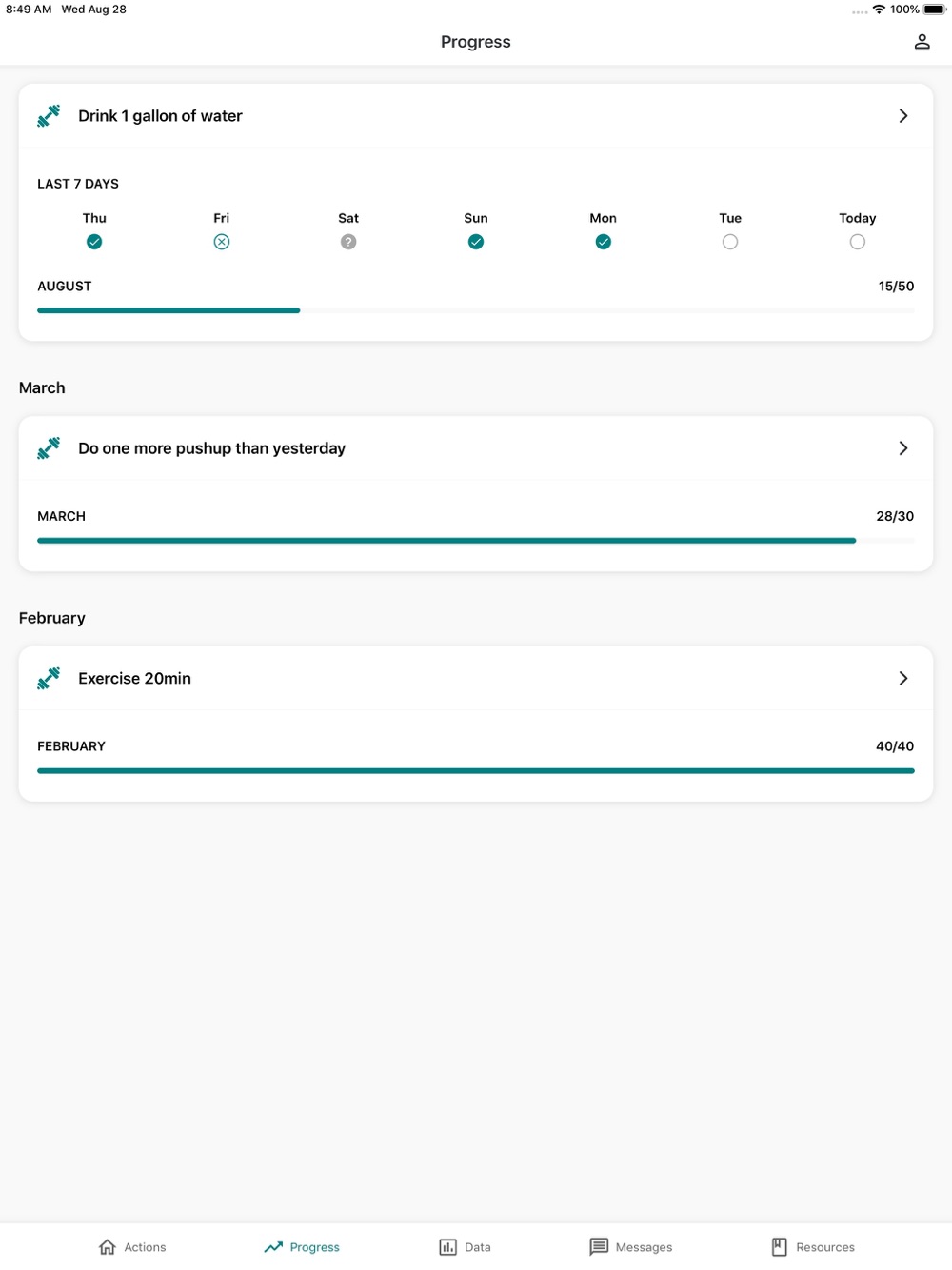Expand the Exercise 20min chevron arrow

click(x=903, y=679)
